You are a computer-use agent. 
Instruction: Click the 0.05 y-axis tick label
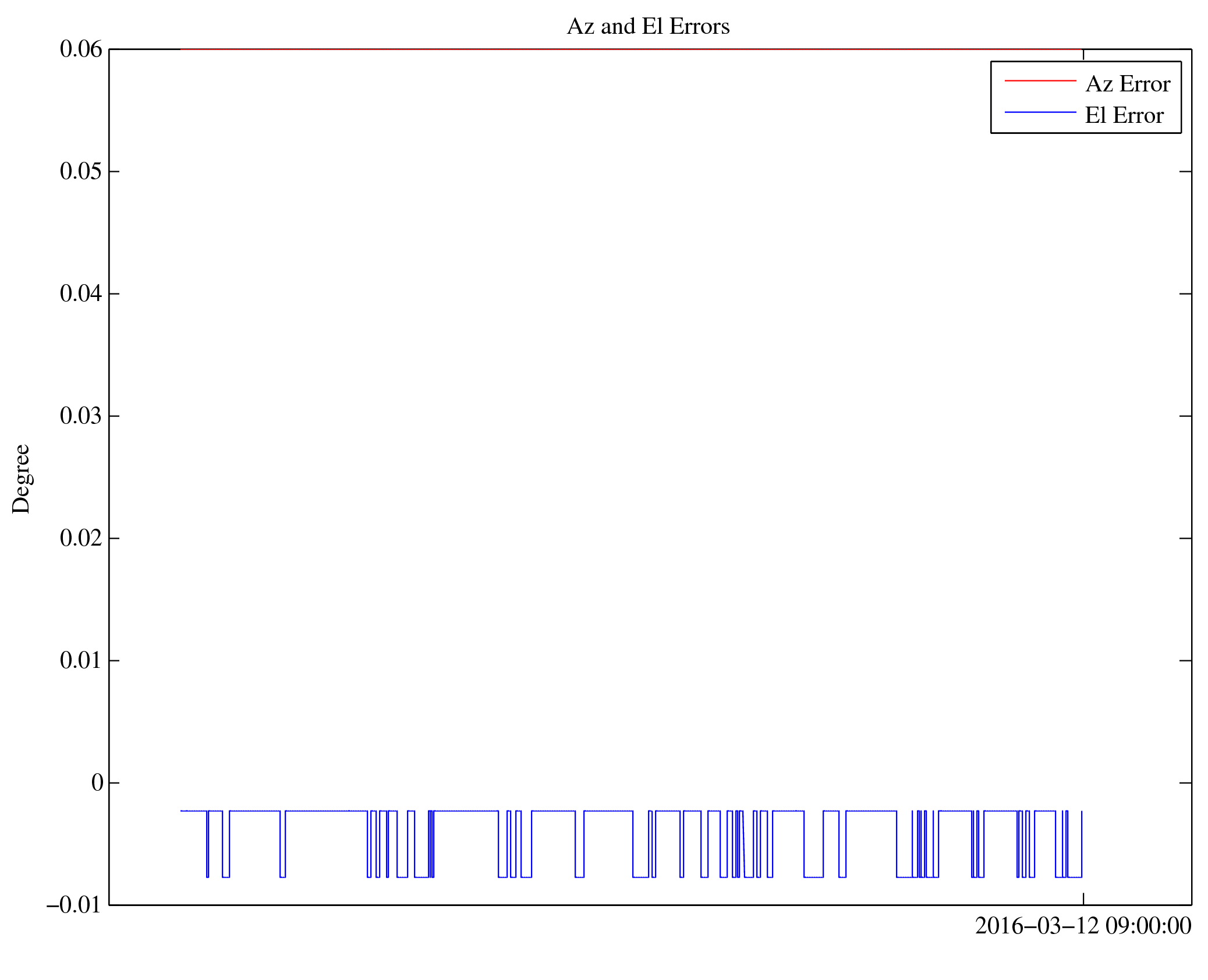click(80, 171)
